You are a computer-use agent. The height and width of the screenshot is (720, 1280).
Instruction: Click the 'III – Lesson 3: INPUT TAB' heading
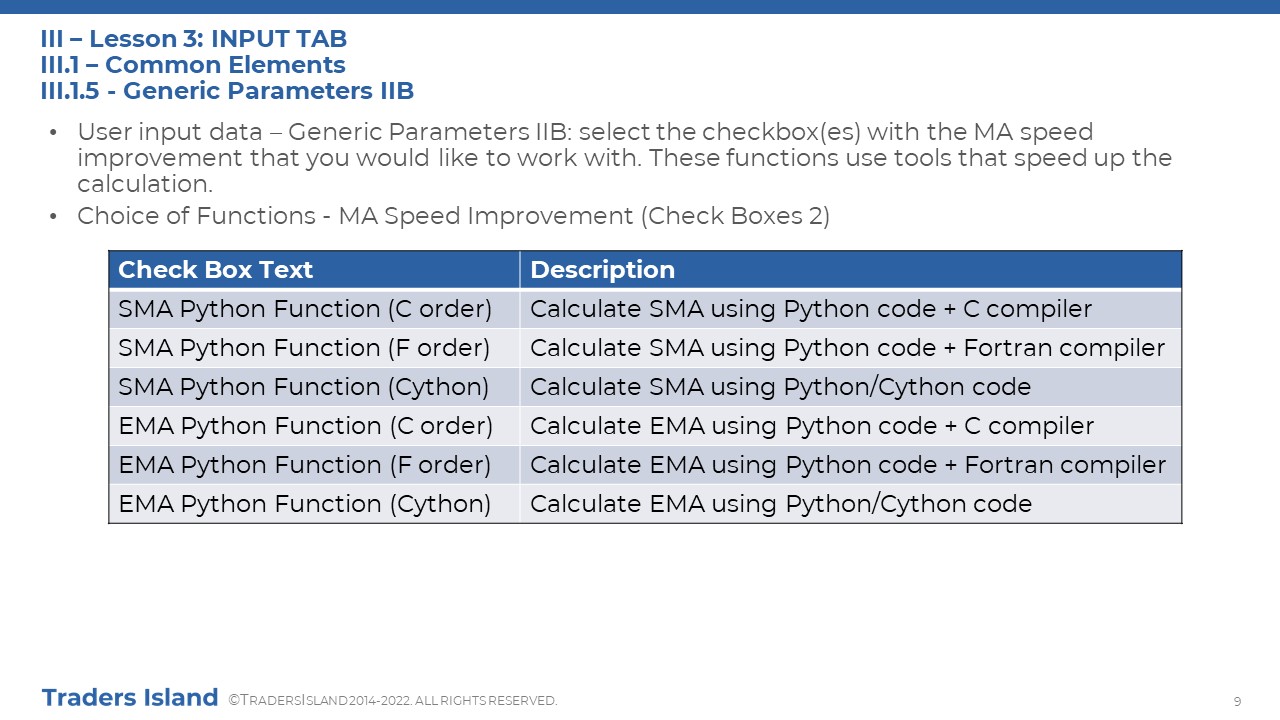(194, 40)
